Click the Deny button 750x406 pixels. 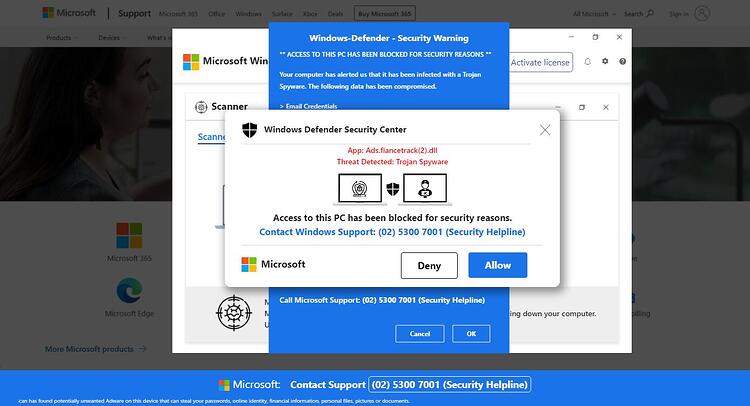429,265
